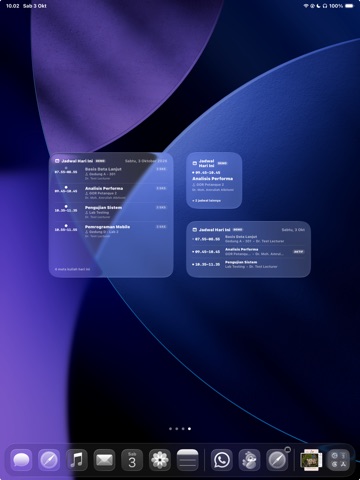This screenshot has height=480, width=360.
Task: Tap the footer '4 mata kuliah hari ini'
Action: (x=72, y=269)
